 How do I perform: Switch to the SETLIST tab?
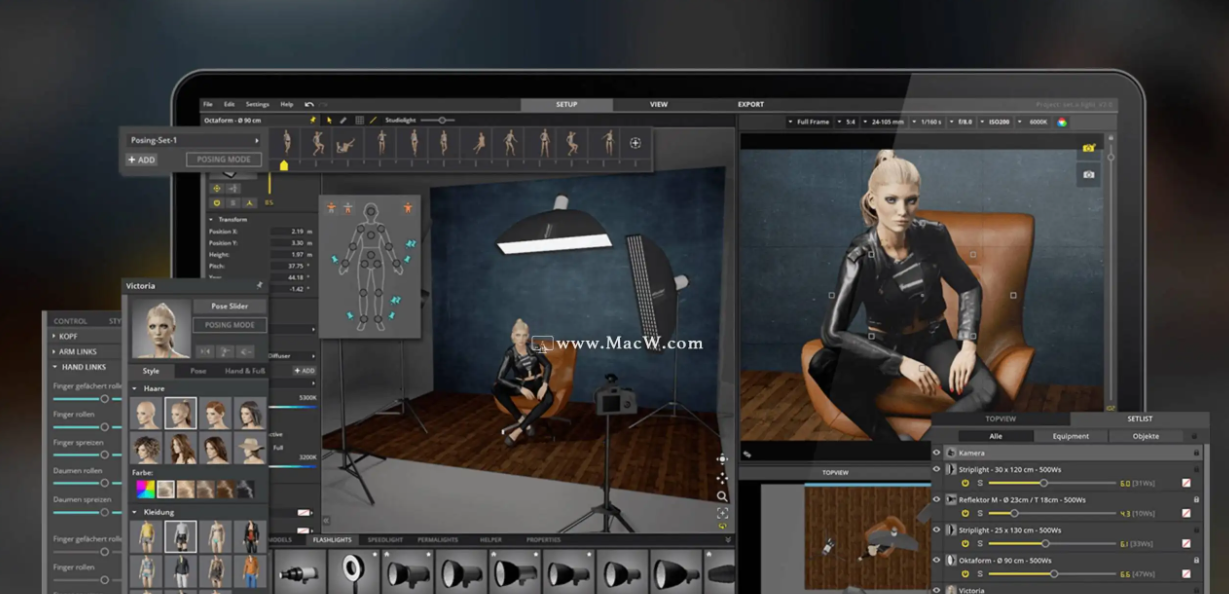pyautogui.click(x=1139, y=419)
